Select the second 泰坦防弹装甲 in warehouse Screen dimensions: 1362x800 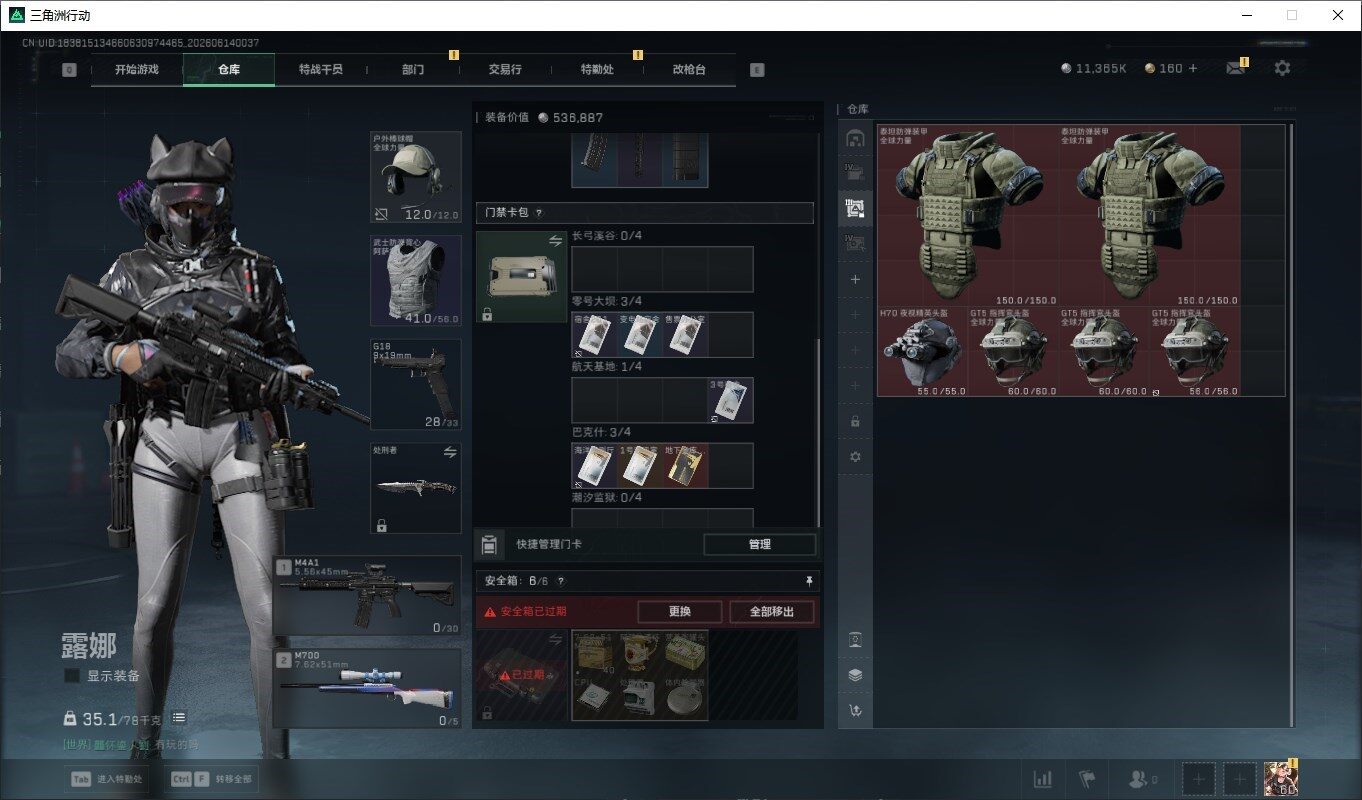(x=1150, y=215)
